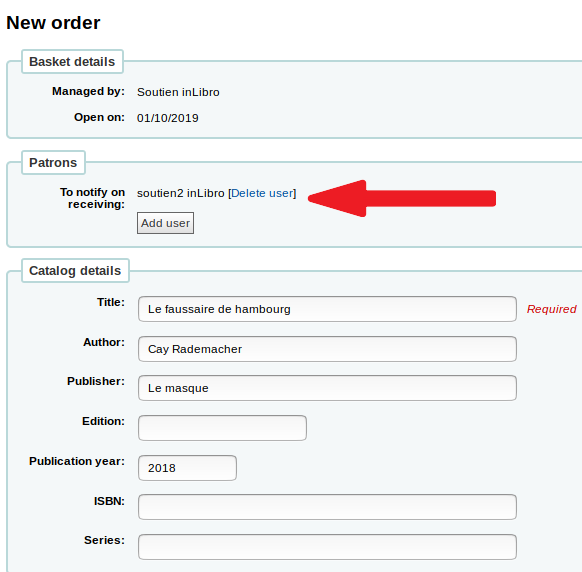Click the Catalog details section legend
The width and height of the screenshot is (582, 572).
75,271
